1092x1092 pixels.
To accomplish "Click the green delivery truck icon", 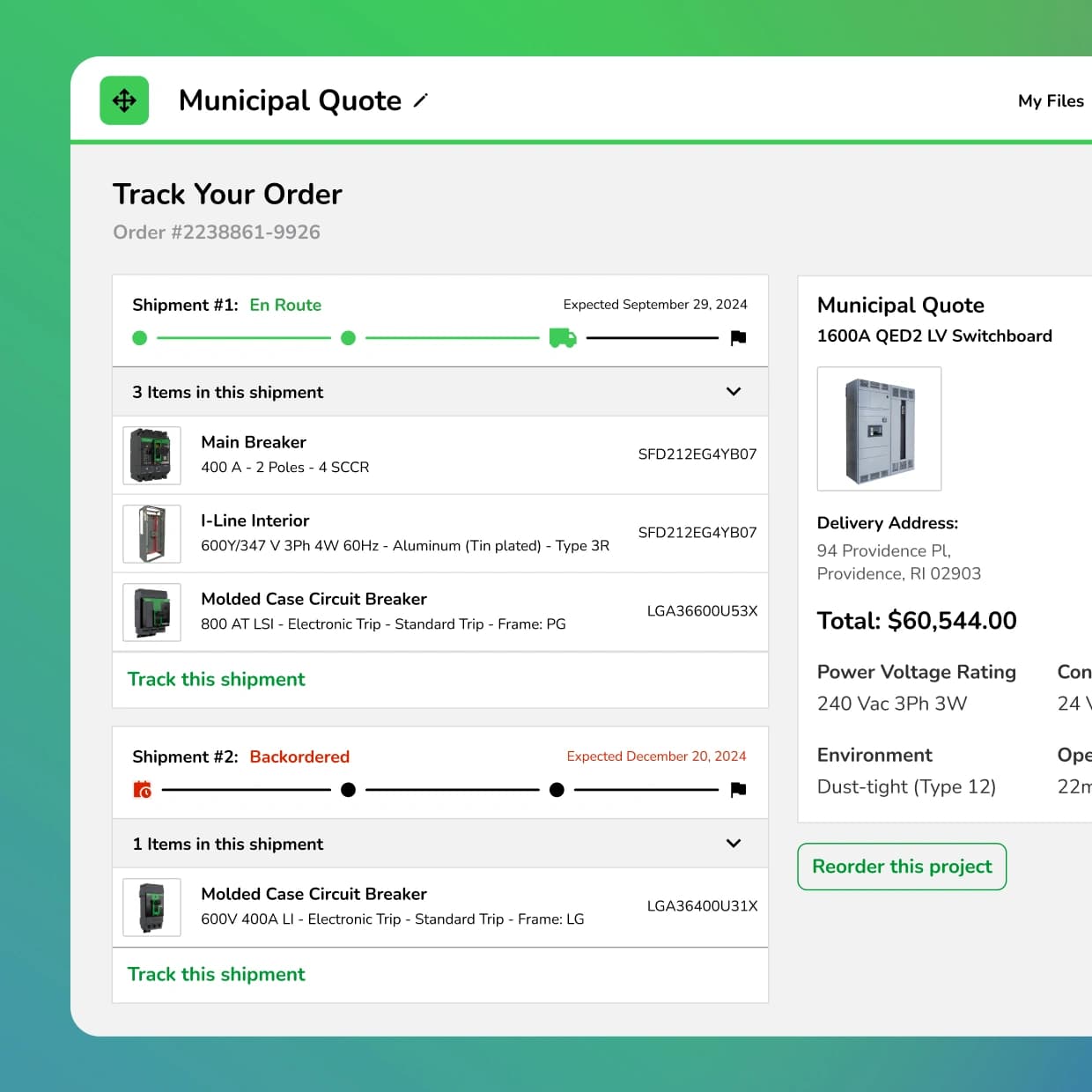I will pyautogui.click(x=563, y=337).
